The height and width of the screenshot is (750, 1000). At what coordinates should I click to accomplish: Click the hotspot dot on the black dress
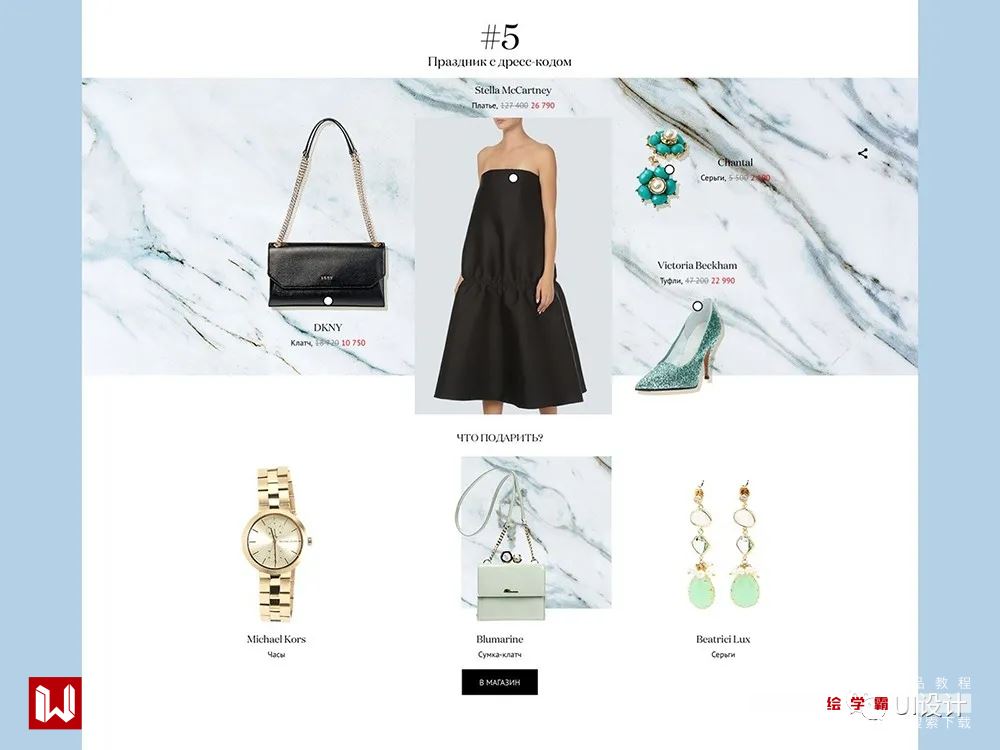point(513,179)
